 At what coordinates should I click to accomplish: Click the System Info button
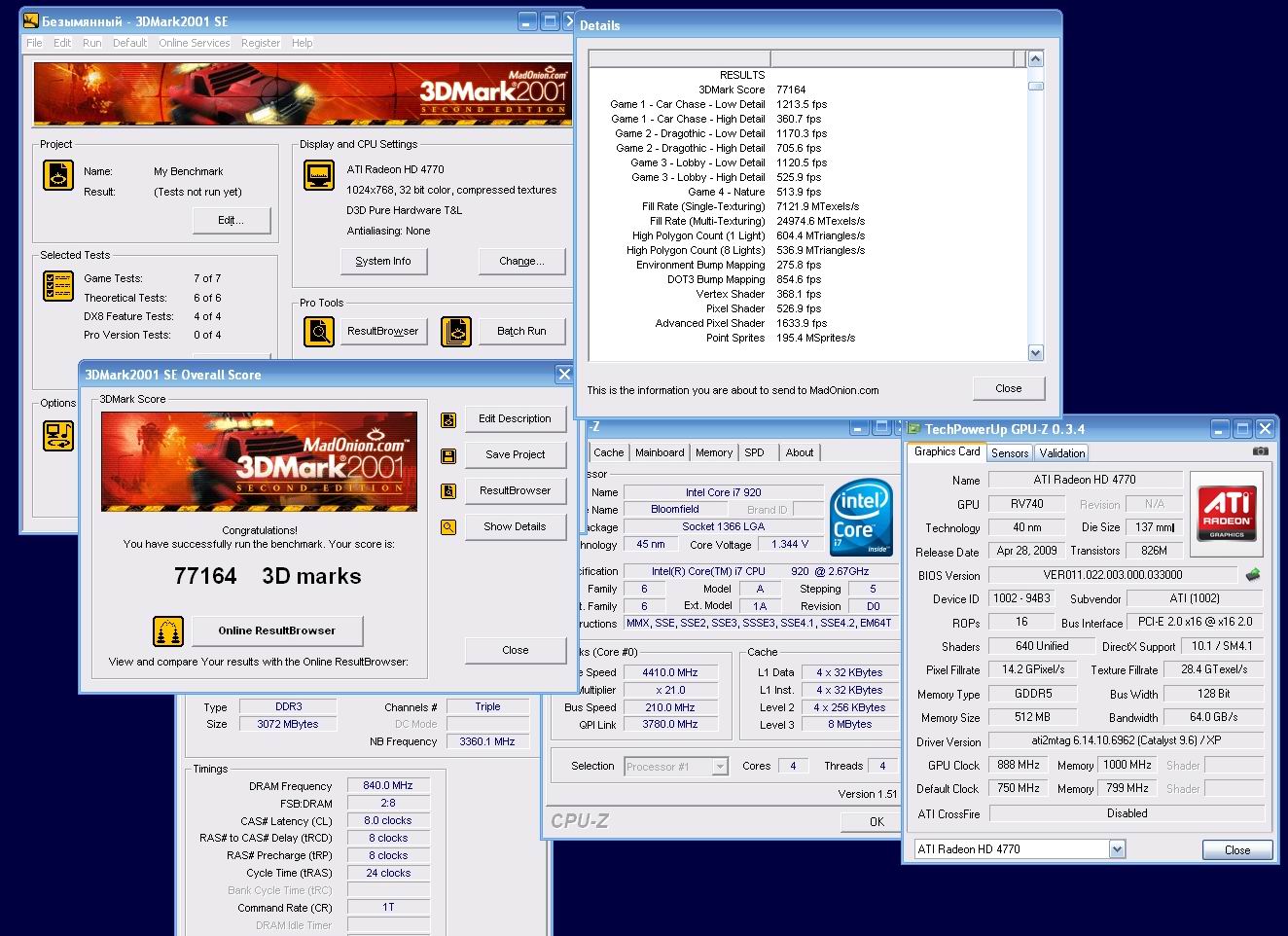[383, 262]
